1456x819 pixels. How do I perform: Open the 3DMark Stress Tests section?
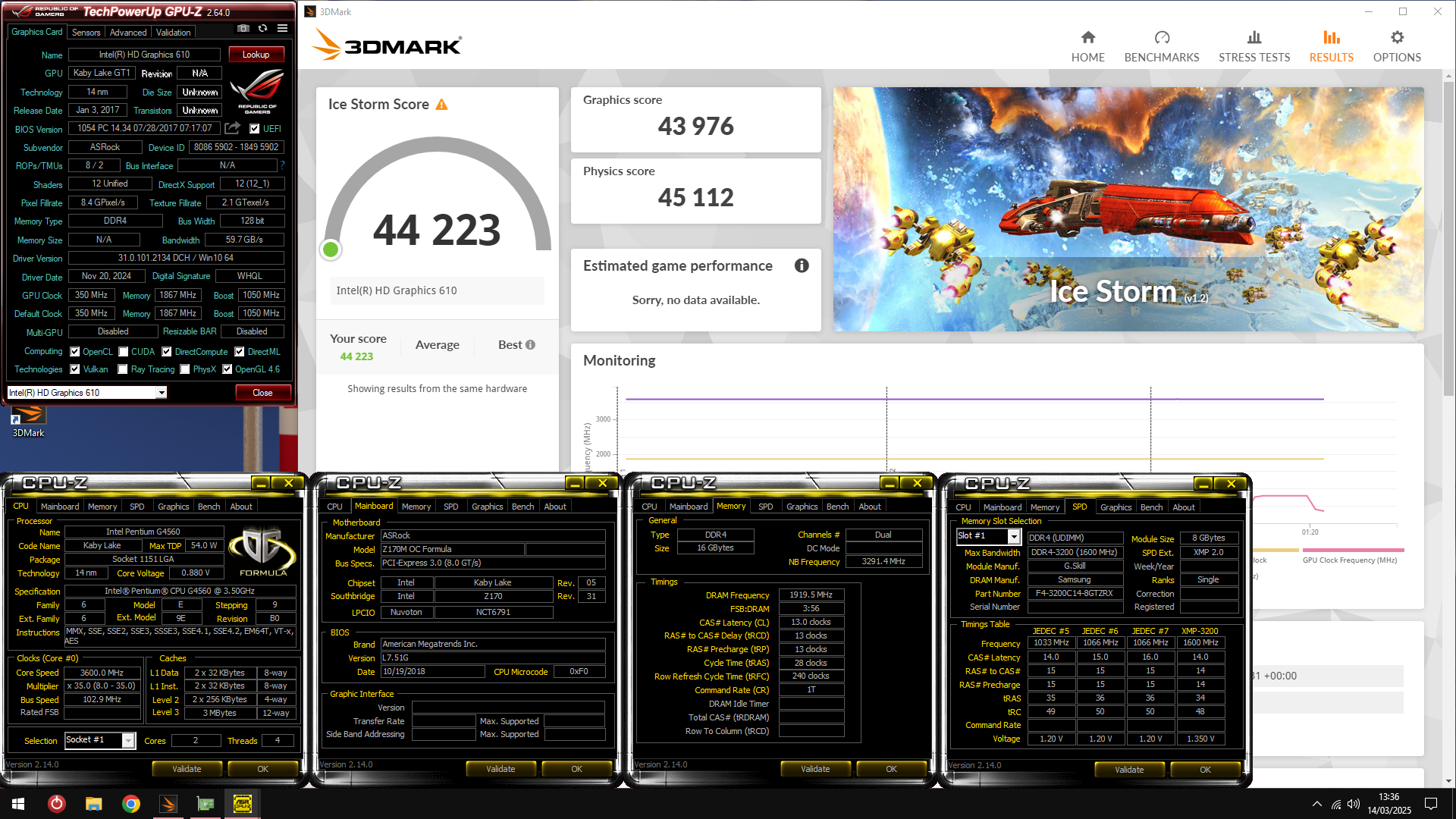pyautogui.click(x=1254, y=46)
